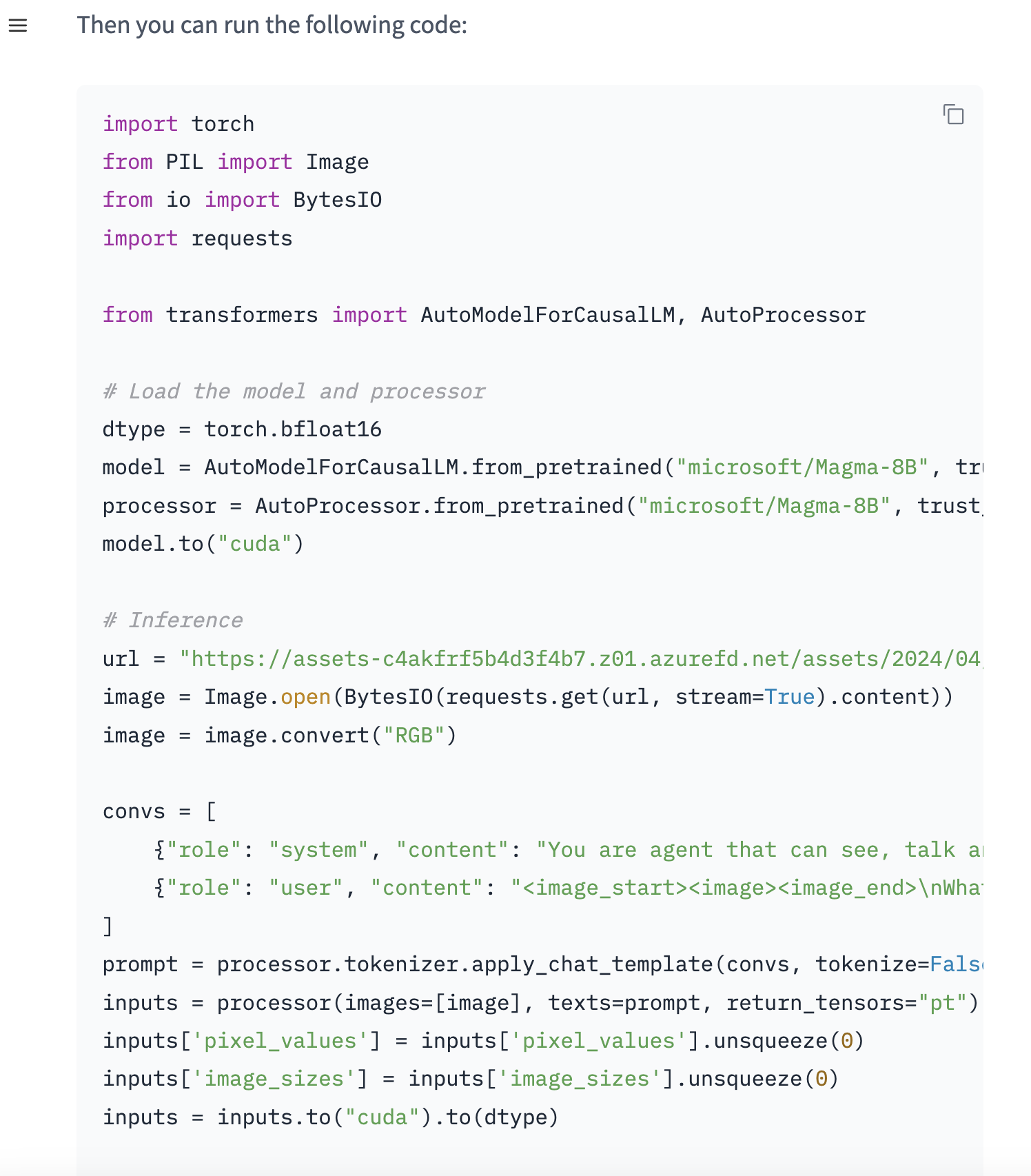
Task: Click the "import requests" line
Action: (x=197, y=239)
